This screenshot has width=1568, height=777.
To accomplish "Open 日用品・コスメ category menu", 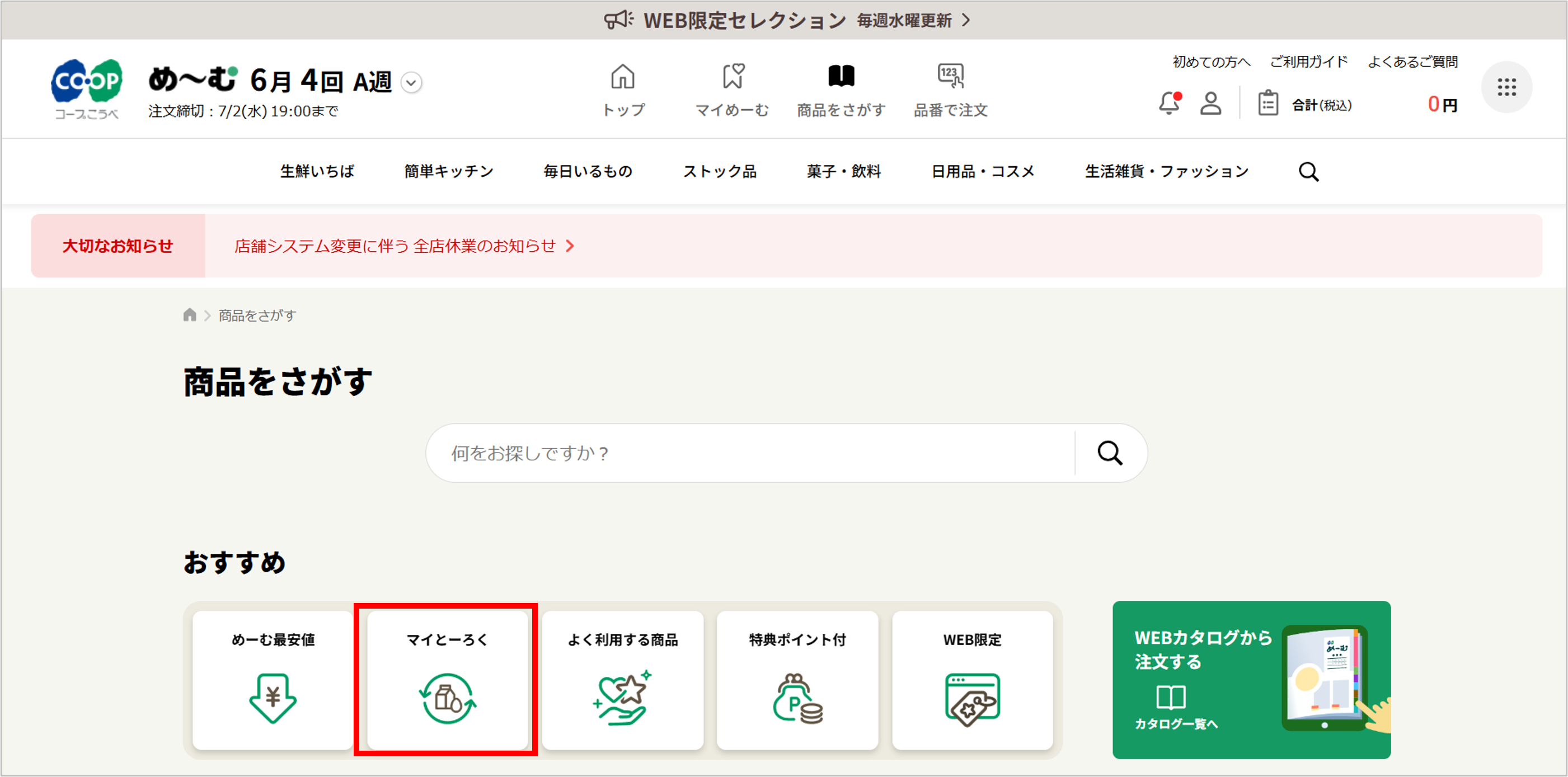I will 983,172.
